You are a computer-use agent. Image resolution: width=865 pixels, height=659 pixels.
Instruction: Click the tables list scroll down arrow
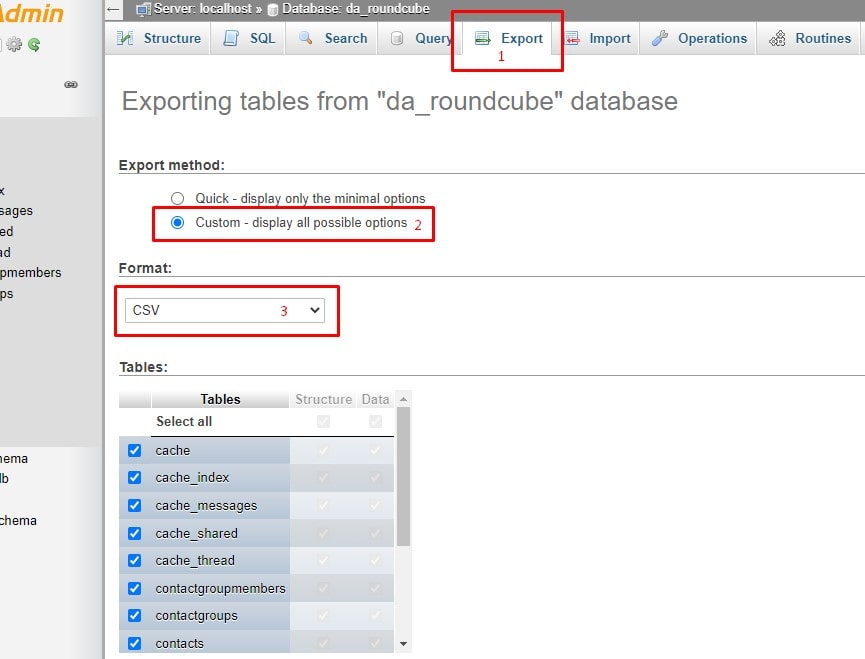403,644
